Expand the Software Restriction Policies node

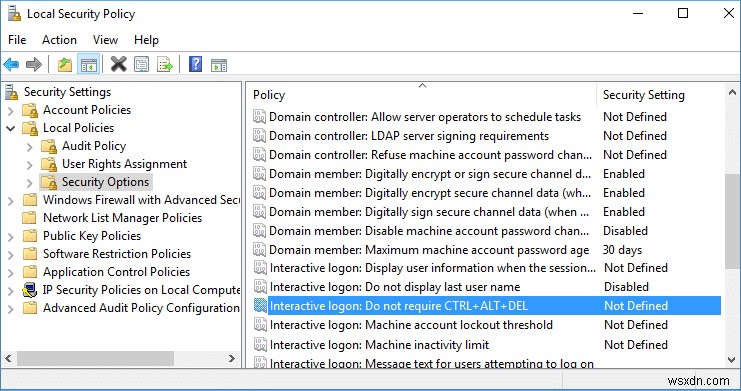[x=11, y=254]
